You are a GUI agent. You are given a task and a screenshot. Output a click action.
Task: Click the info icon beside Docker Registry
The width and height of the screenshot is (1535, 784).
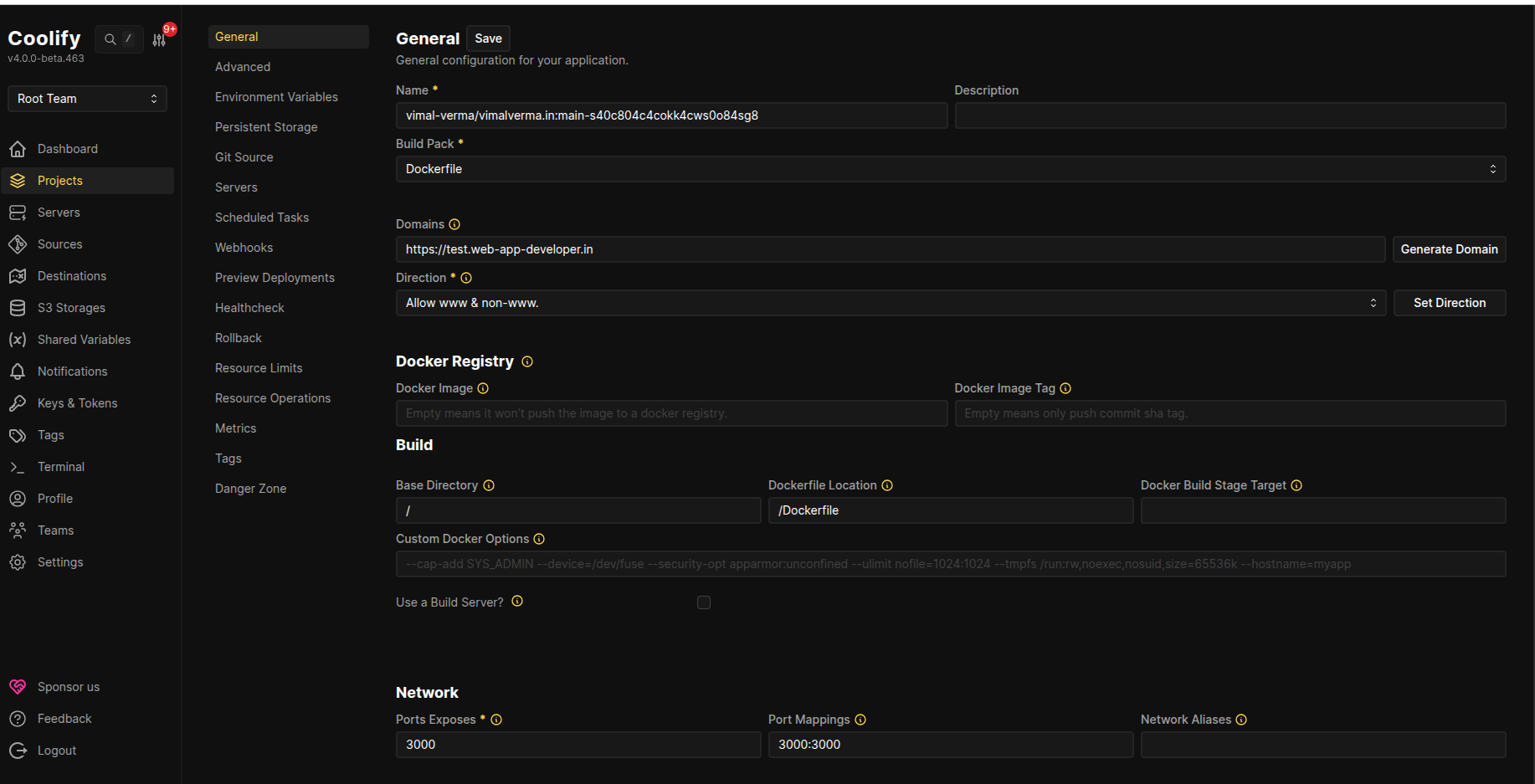pos(527,361)
